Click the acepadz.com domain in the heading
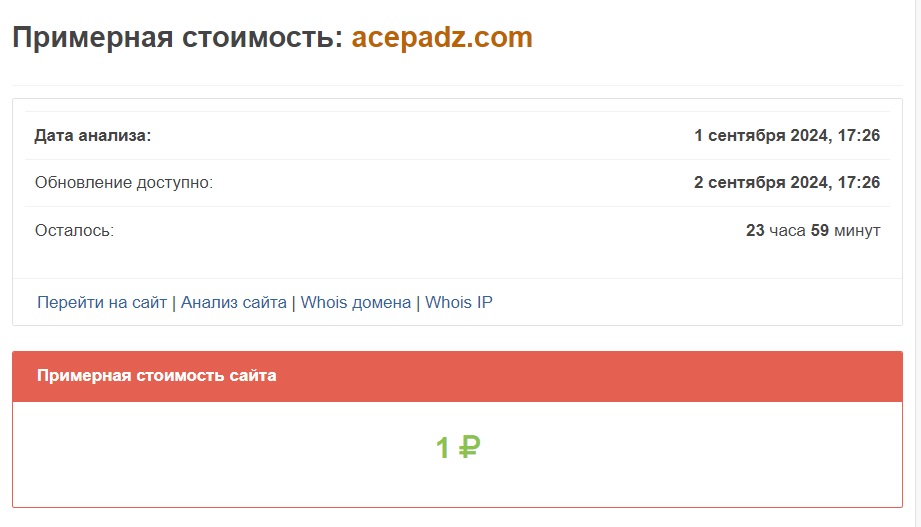Viewport: 921px width, 527px height. (x=442, y=38)
